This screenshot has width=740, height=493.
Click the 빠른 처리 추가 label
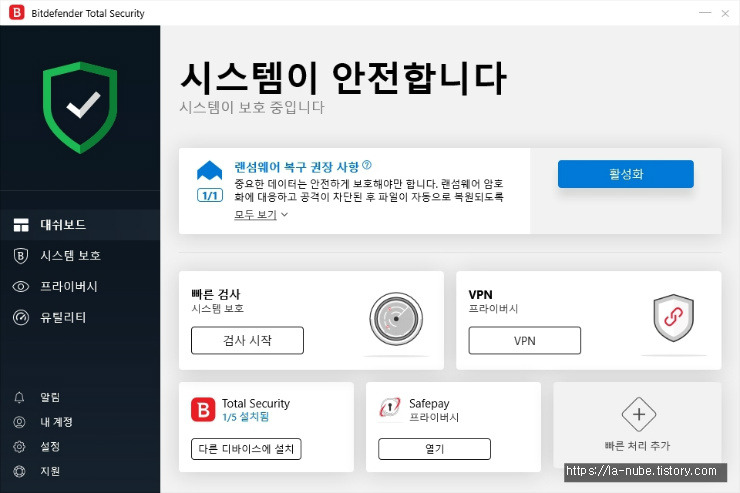click(638, 446)
